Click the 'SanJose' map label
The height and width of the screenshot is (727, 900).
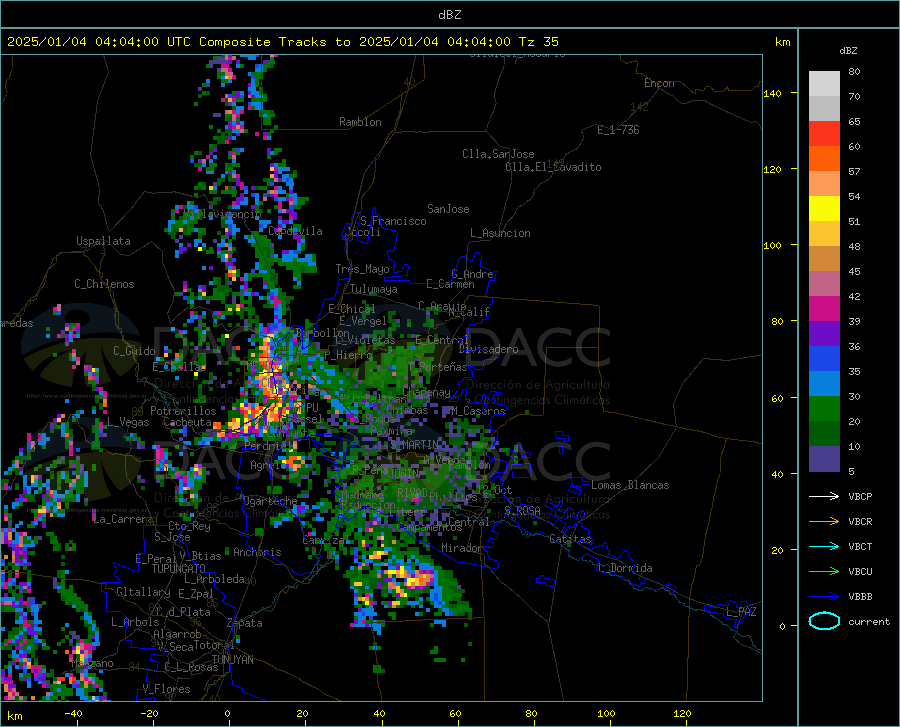448,209
